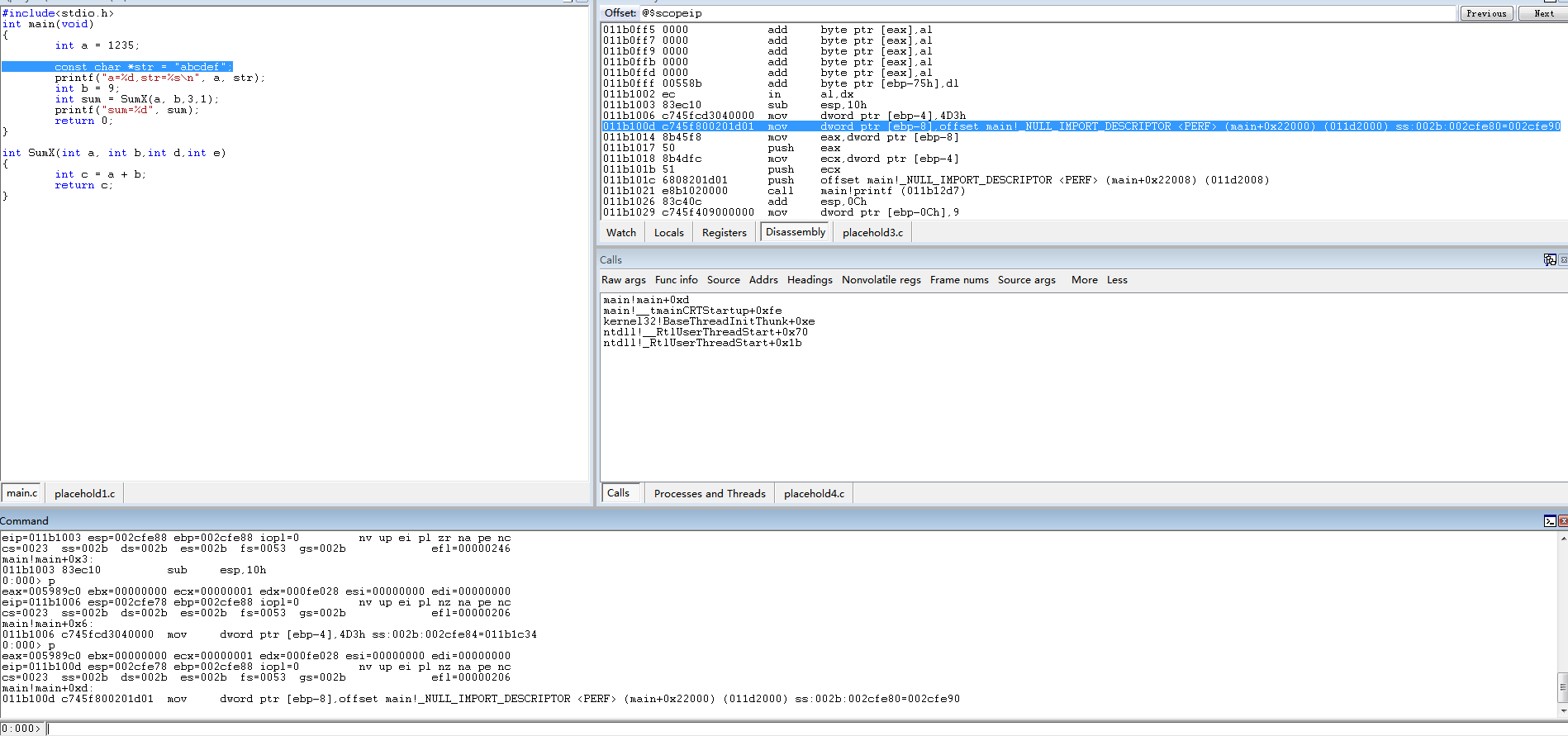The image size is (1568, 736).
Task: Enable Frame nums in call stack
Action: point(958,280)
